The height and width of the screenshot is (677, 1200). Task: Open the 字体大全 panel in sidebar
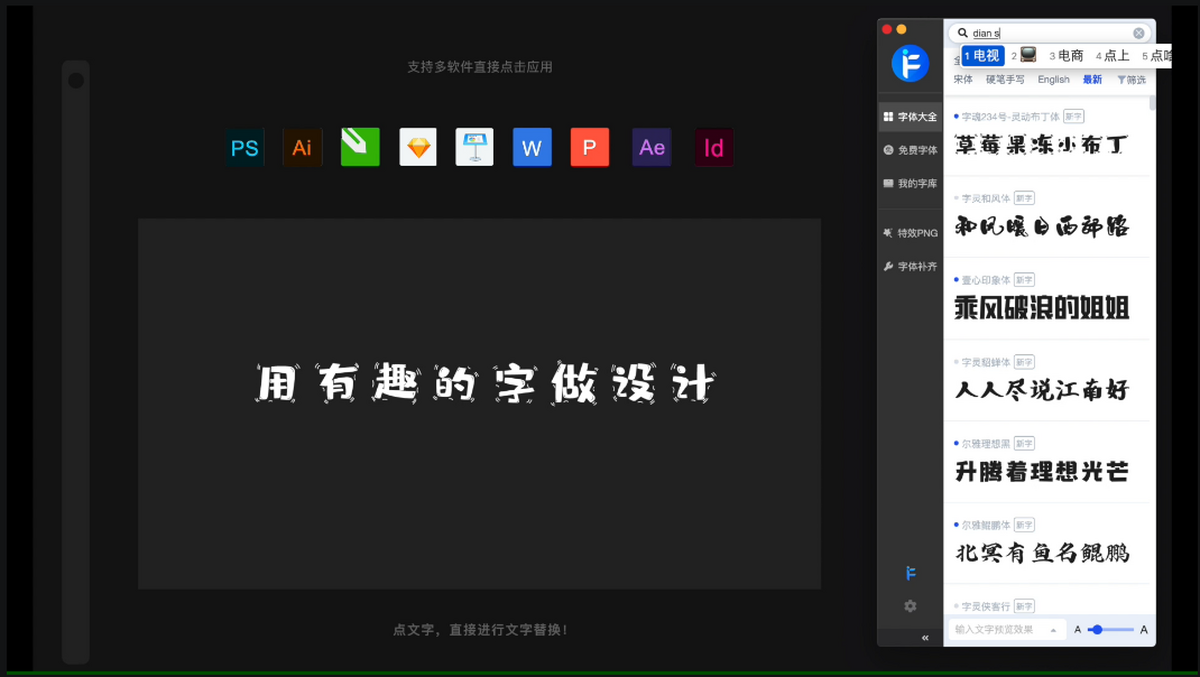(x=911, y=116)
